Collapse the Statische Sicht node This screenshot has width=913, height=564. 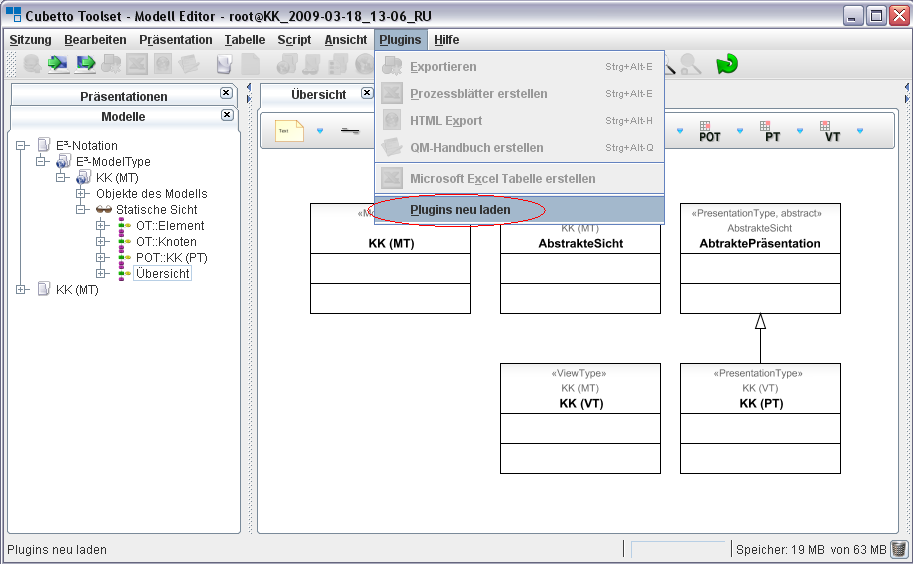pyautogui.click(x=81, y=210)
